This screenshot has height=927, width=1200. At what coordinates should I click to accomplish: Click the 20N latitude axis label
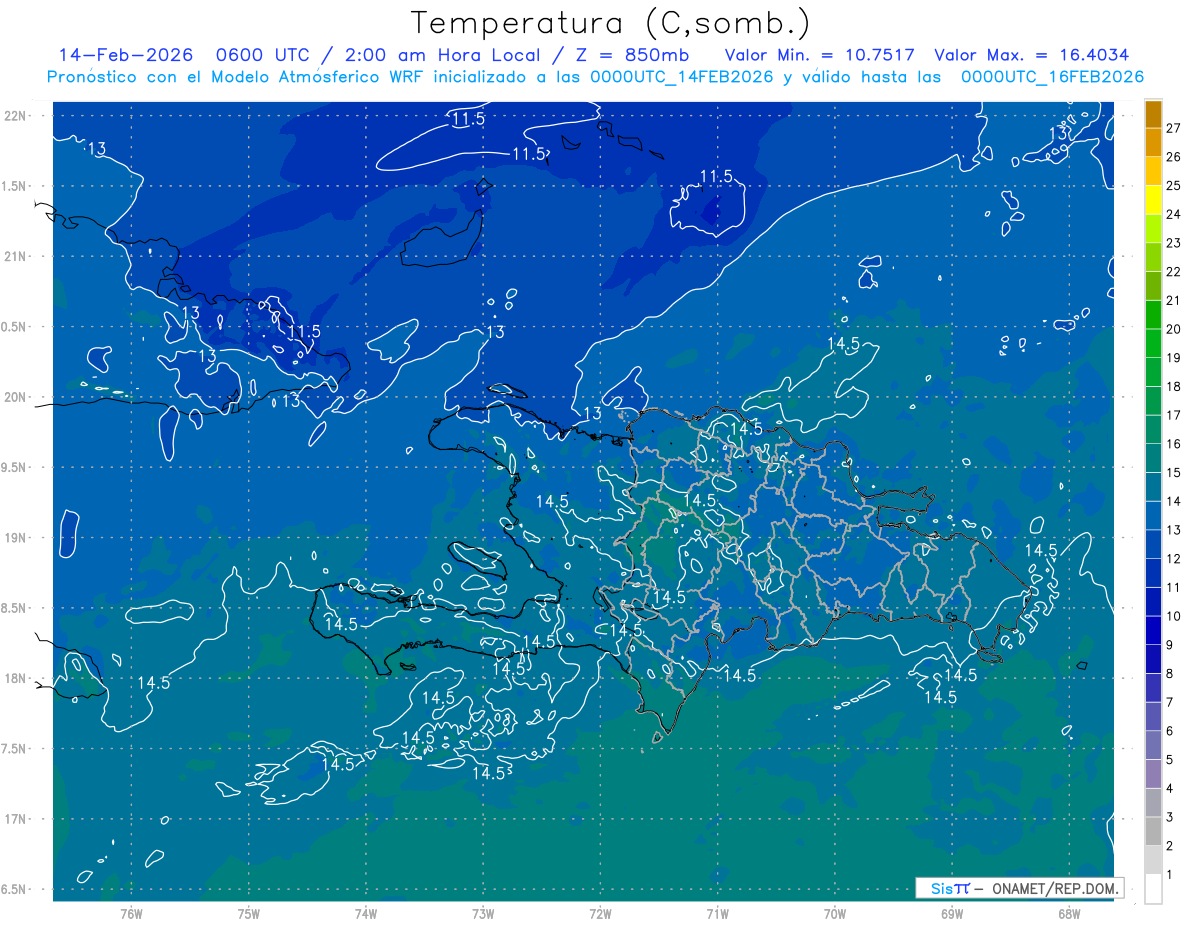17,397
